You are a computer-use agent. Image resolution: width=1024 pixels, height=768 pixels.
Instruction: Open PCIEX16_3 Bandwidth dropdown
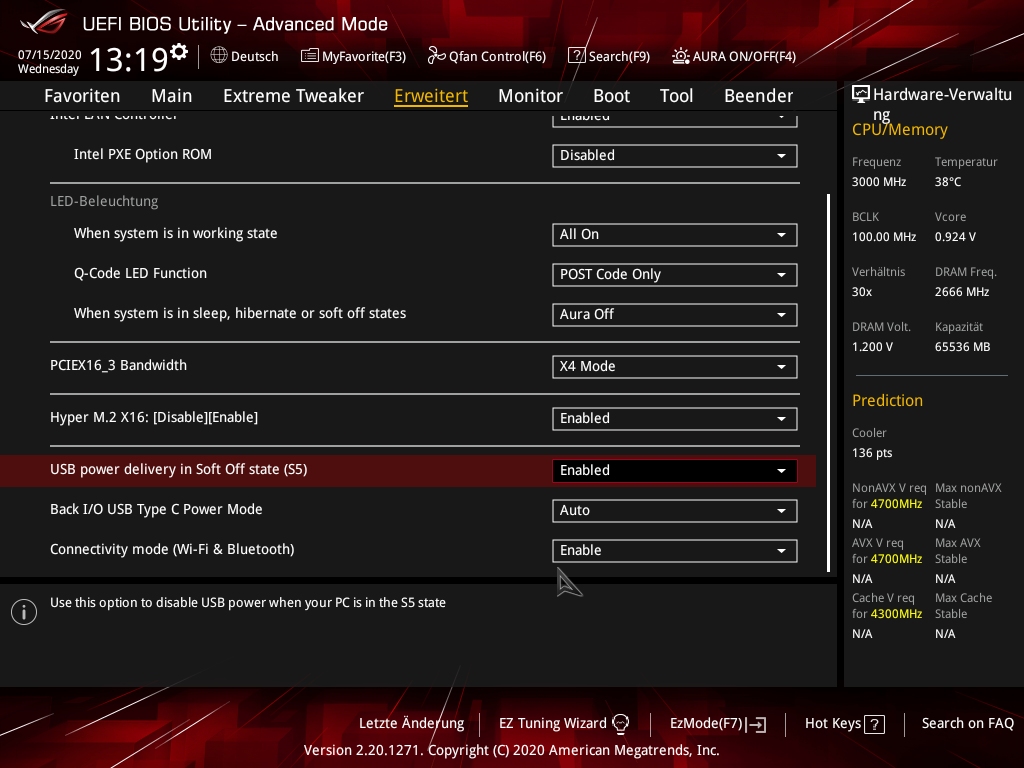click(x=675, y=366)
